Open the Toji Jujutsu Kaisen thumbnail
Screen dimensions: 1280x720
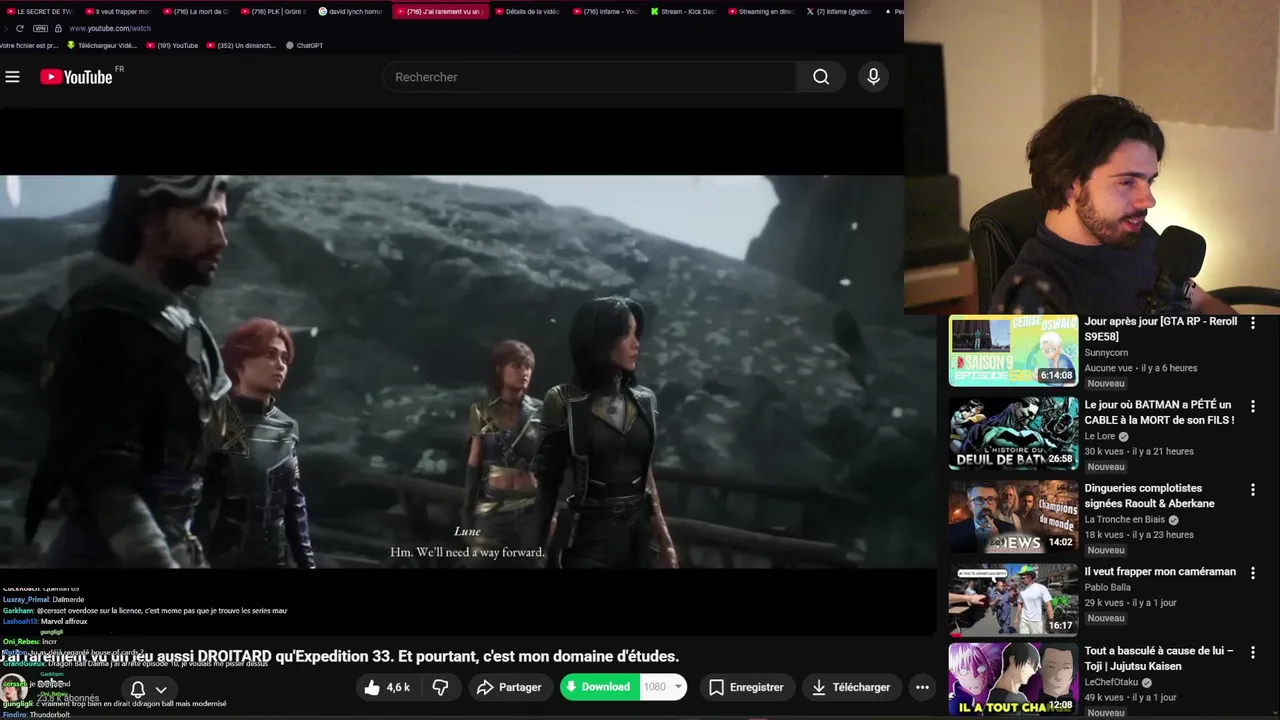click(x=1013, y=680)
